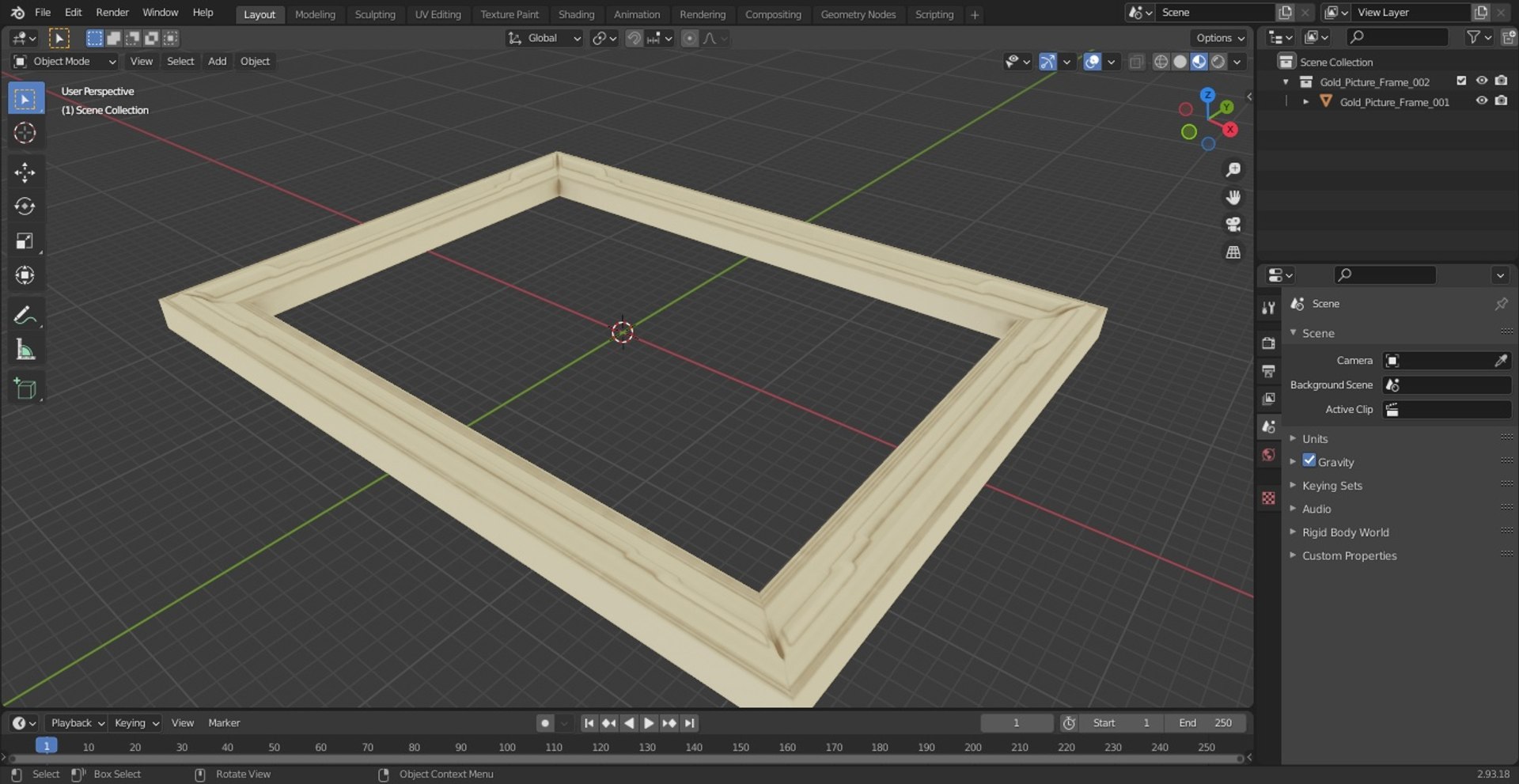Screen dimensions: 1519x784
Task: Open the Render properties tab icon
Action: click(x=1269, y=343)
